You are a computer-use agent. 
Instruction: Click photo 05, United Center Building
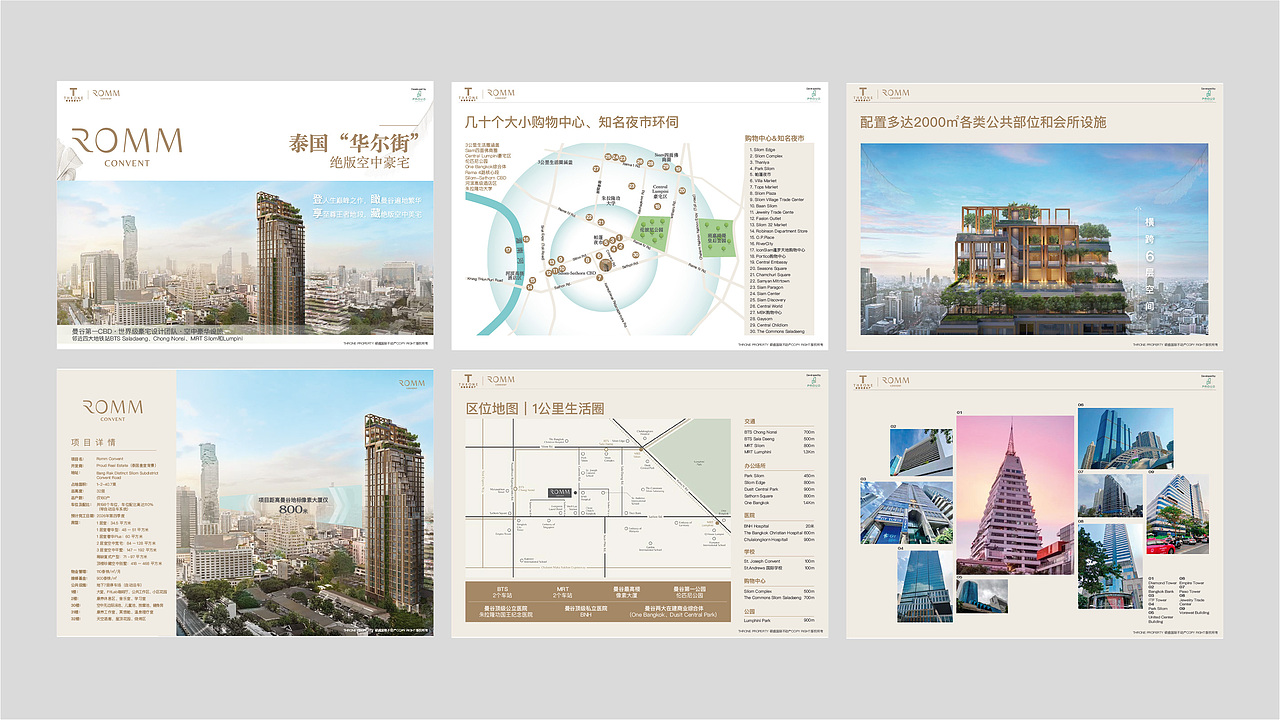tap(982, 596)
